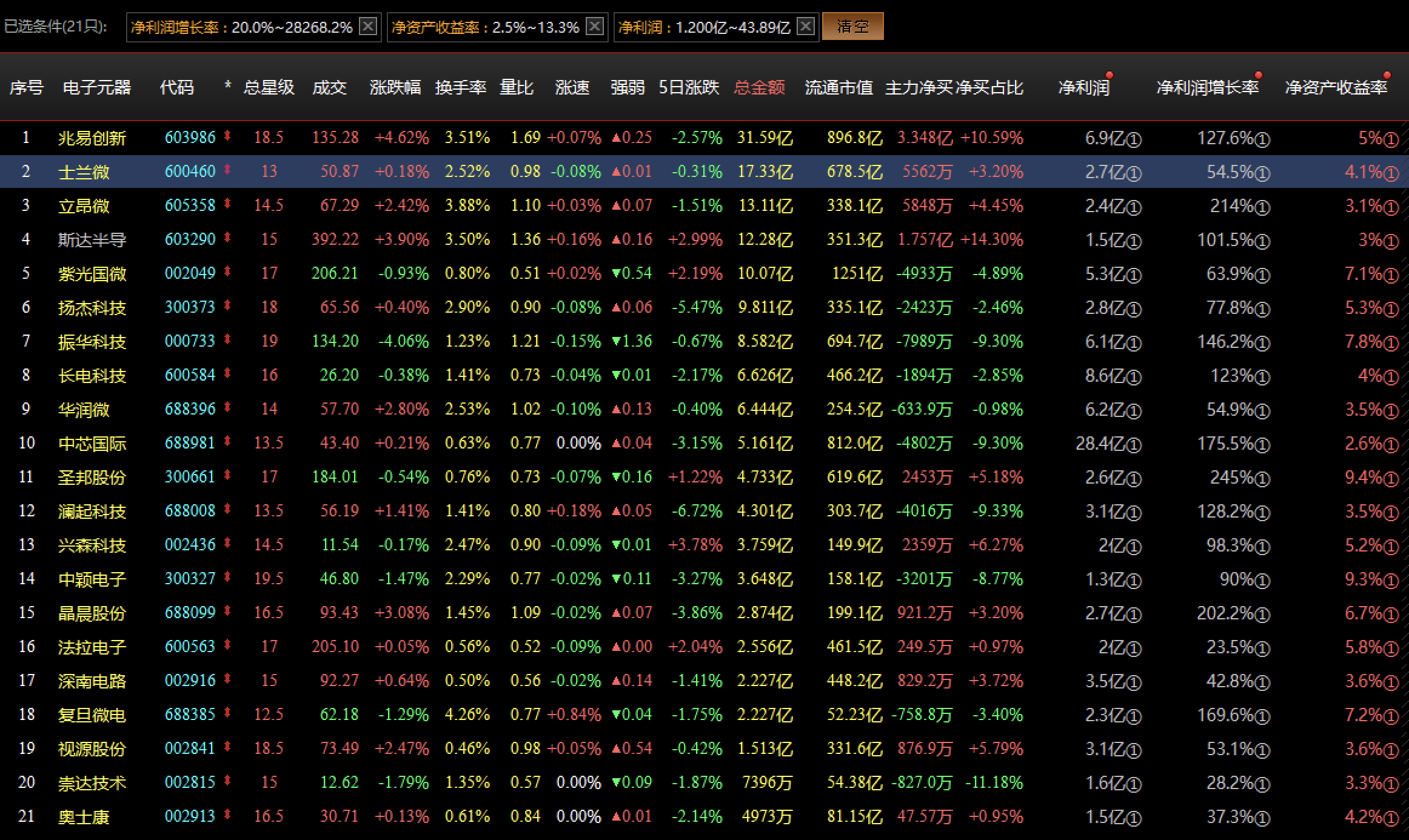Open info icon beside 立昂微 growth rate 214%
The image size is (1409, 840).
[1262, 208]
